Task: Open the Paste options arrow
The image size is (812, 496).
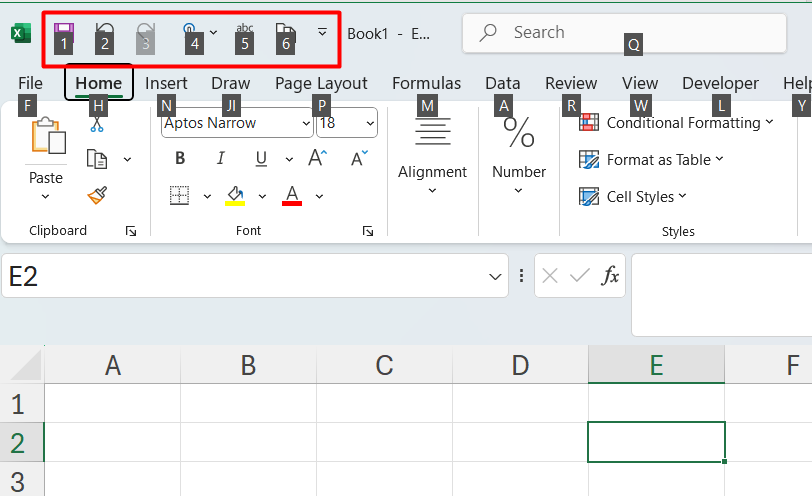Action: (x=46, y=197)
